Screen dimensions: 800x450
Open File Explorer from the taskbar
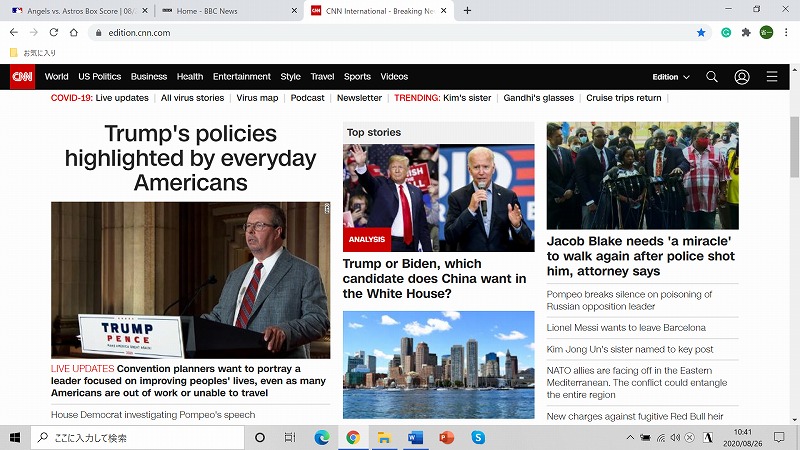(384, 438)
